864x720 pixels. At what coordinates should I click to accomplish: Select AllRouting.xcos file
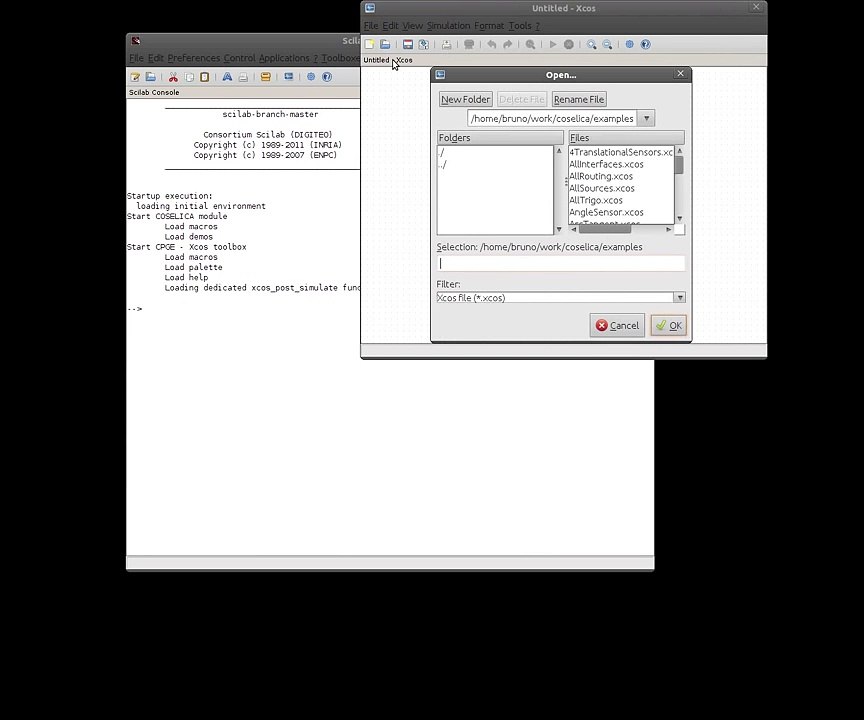[601, 176]
